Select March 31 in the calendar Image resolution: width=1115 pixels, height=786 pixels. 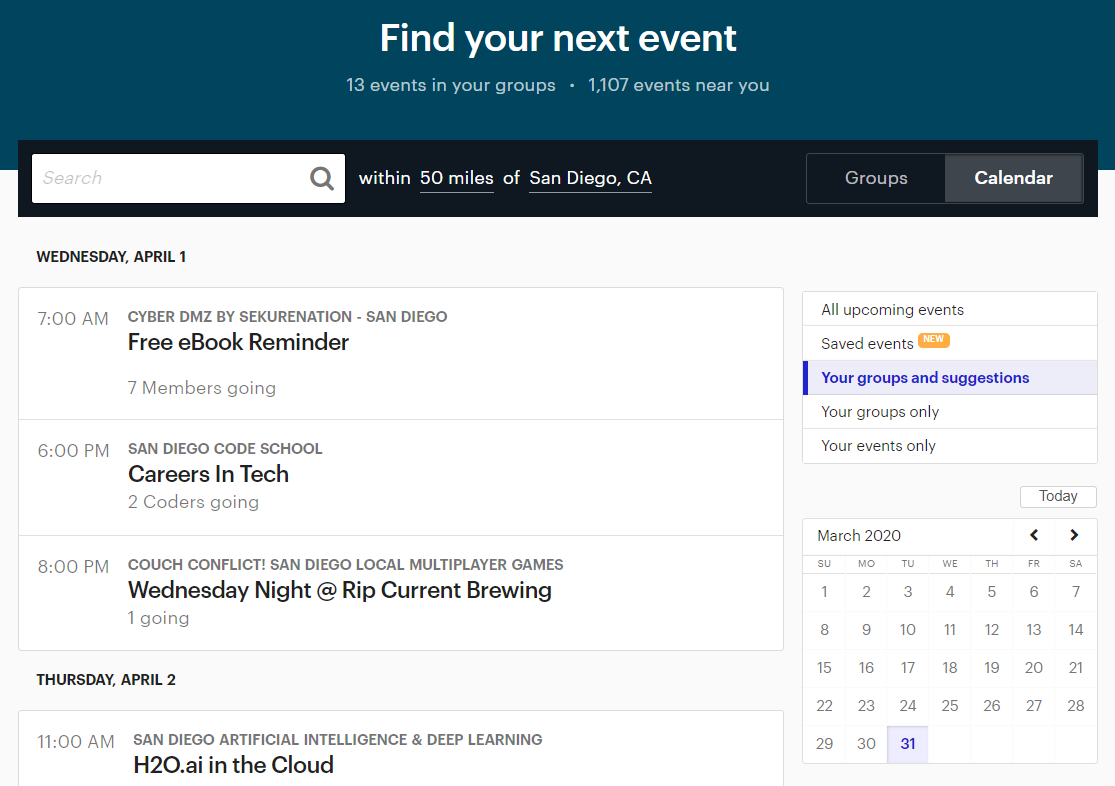pos(907,744)
